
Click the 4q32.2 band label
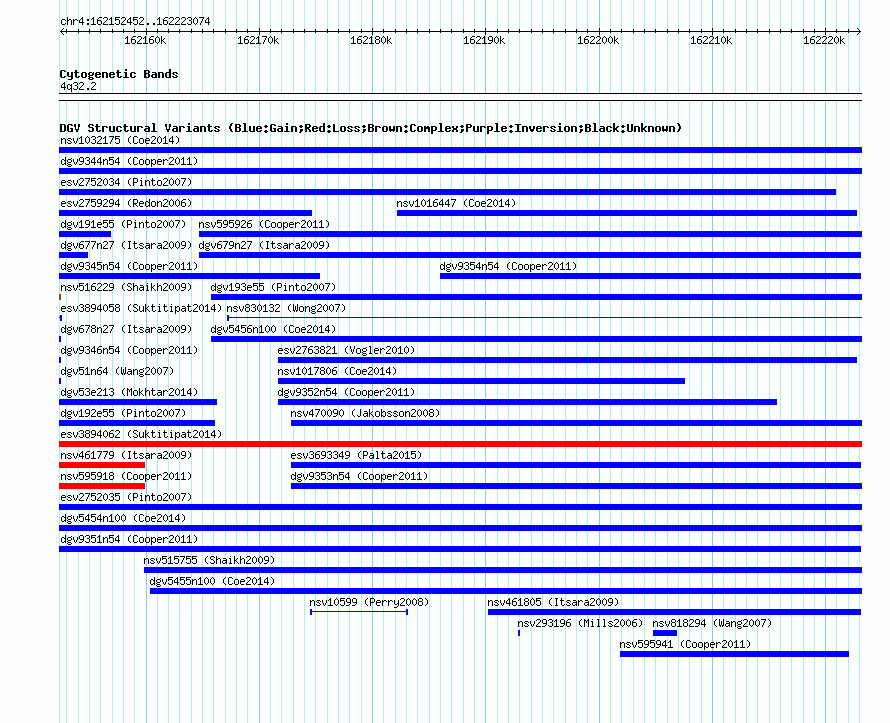coord(78,86)
